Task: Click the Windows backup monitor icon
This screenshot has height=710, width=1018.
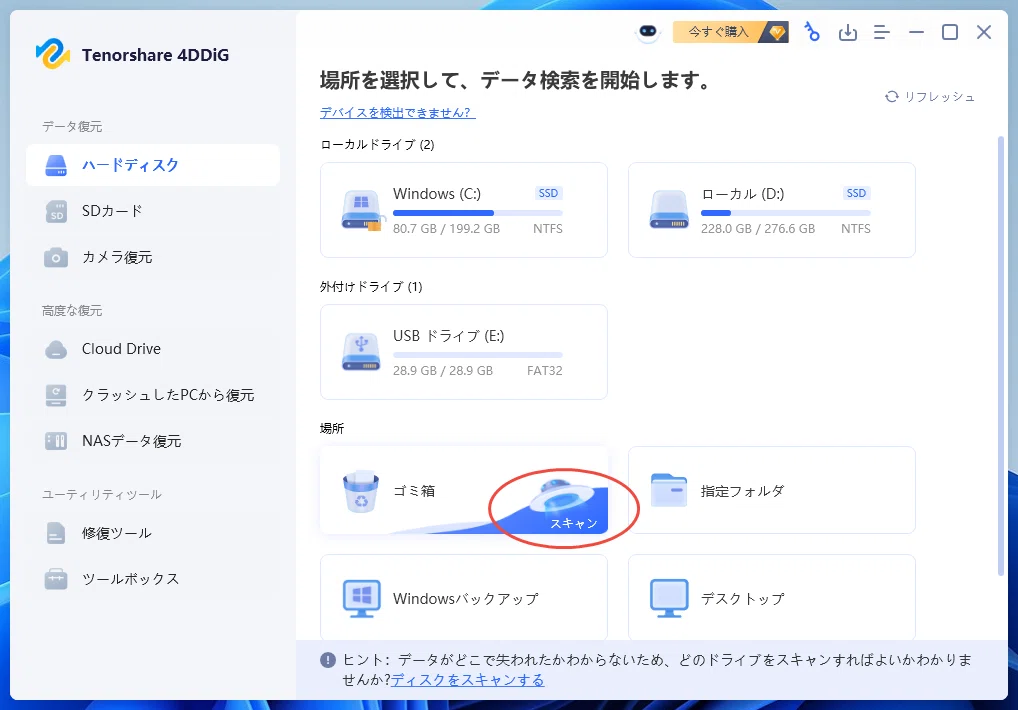Action: click(362, 598)
